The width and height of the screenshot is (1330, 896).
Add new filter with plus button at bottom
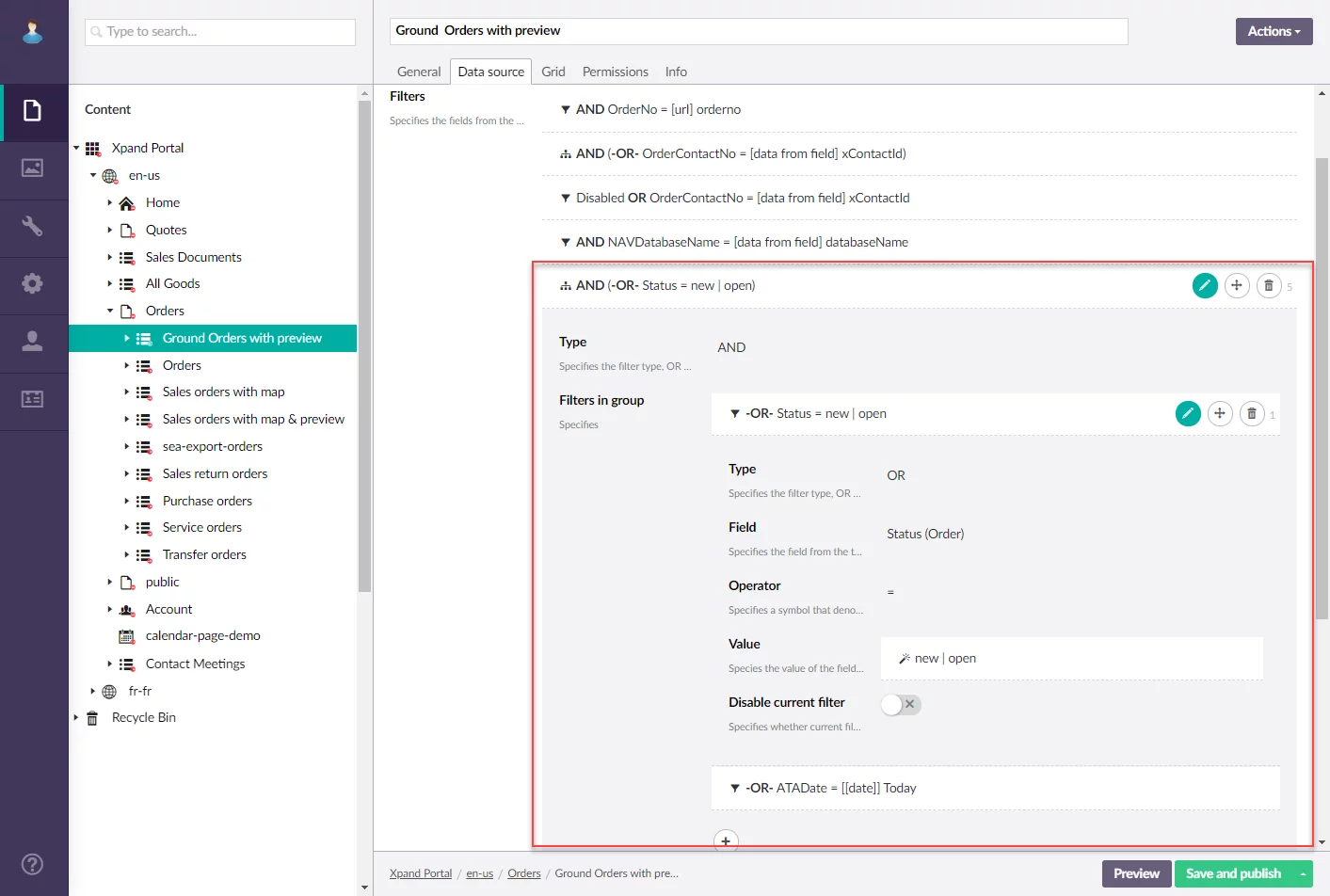tap(726, 841)
